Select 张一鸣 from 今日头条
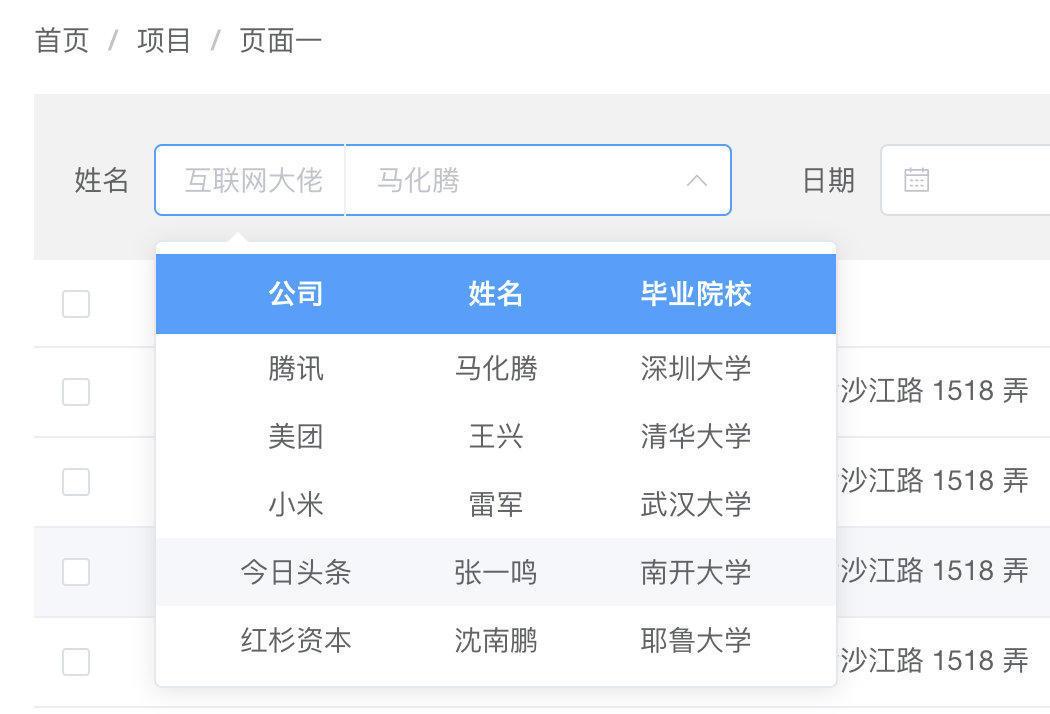The height and width of the screenshot is (714, 1050). 495,572
